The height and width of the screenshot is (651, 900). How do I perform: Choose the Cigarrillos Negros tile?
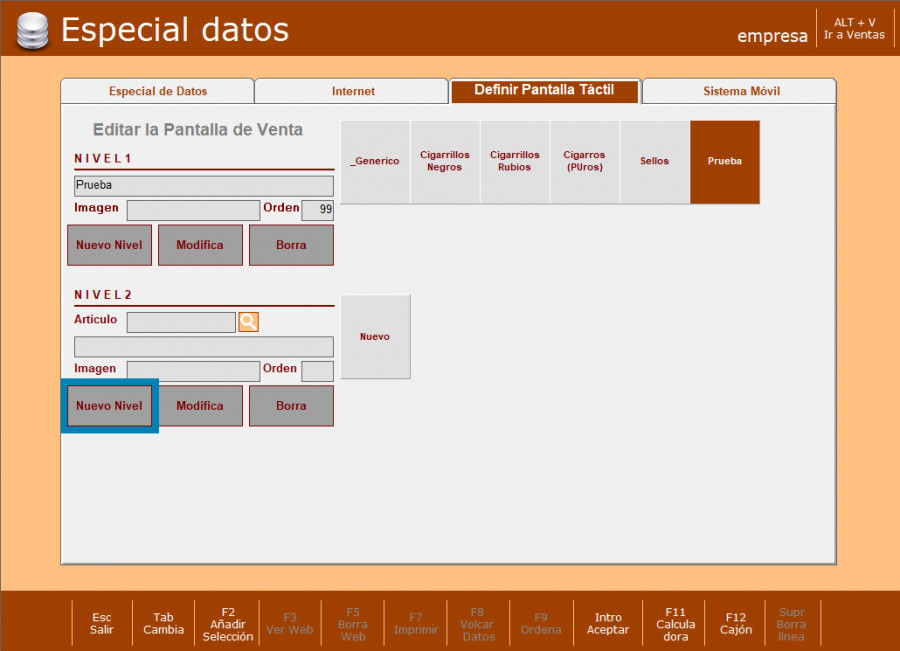click(x=445, y=162)
